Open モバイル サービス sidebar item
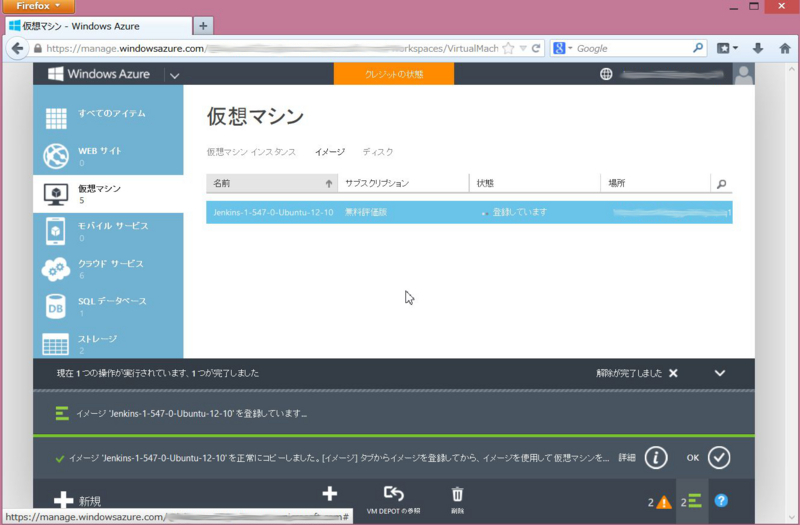The height and width of the screenshot is (525, 800). click(x=108, y=231)
